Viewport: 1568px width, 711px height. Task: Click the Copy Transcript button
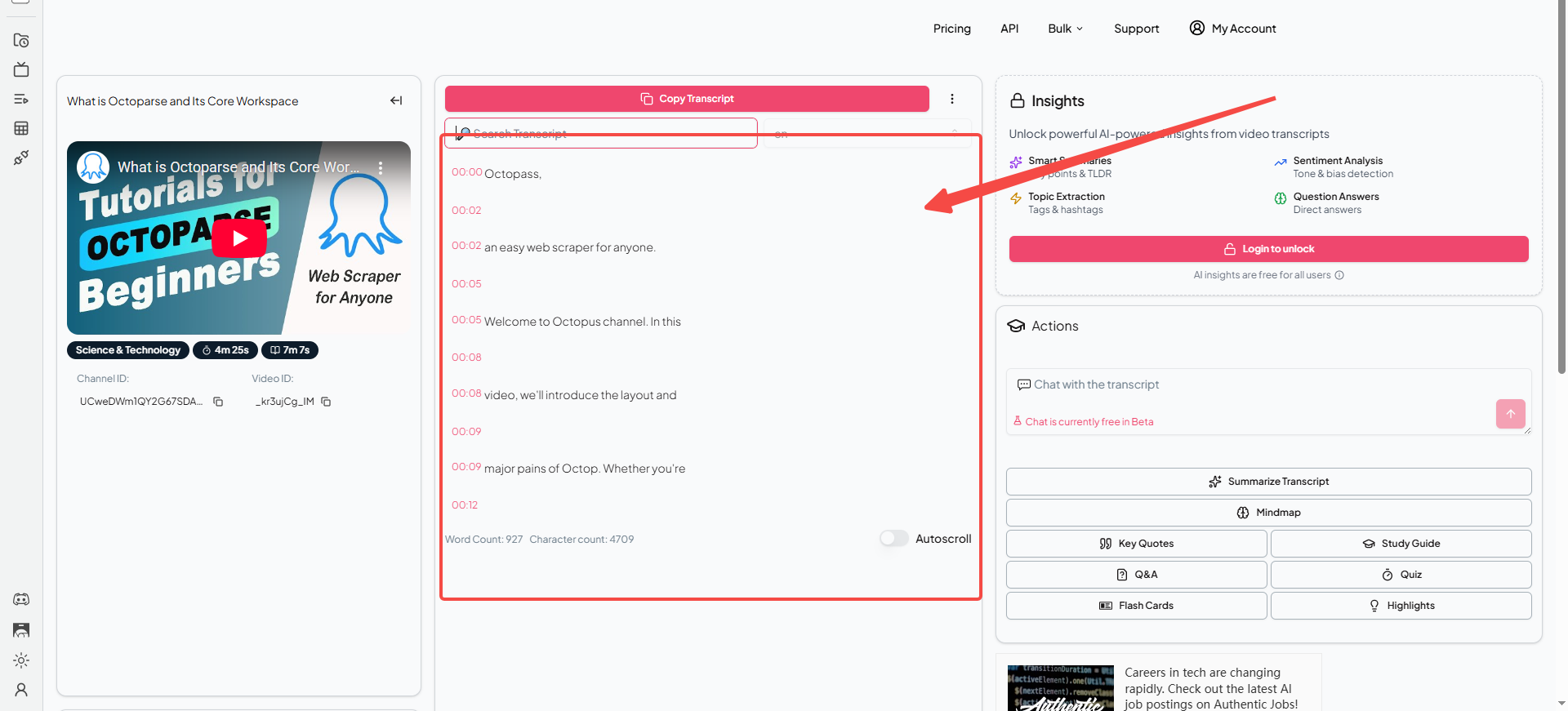(687, 99)
